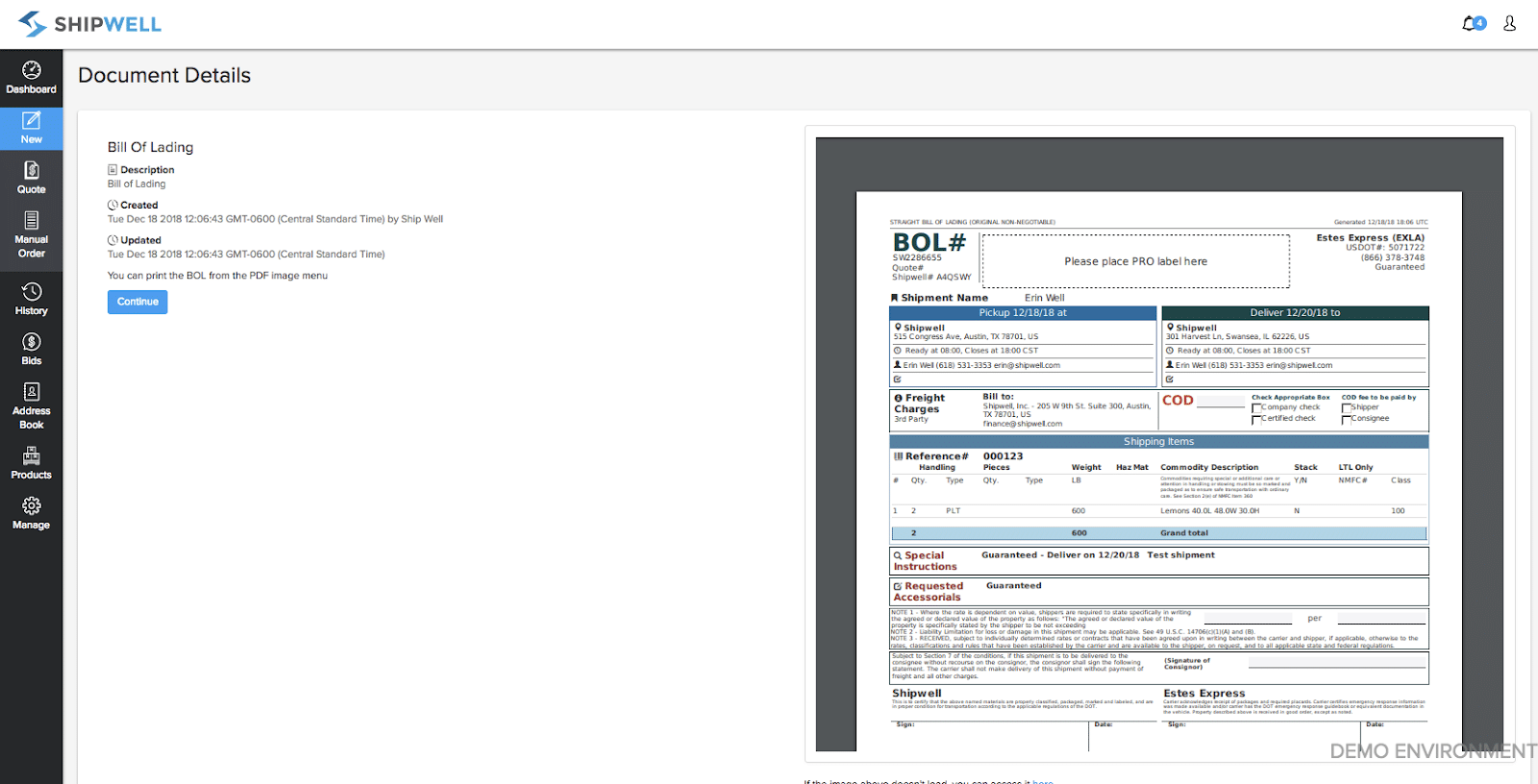
Task: Click the Estes Express (EXLA) carrier name
Action: [1371, 237]
